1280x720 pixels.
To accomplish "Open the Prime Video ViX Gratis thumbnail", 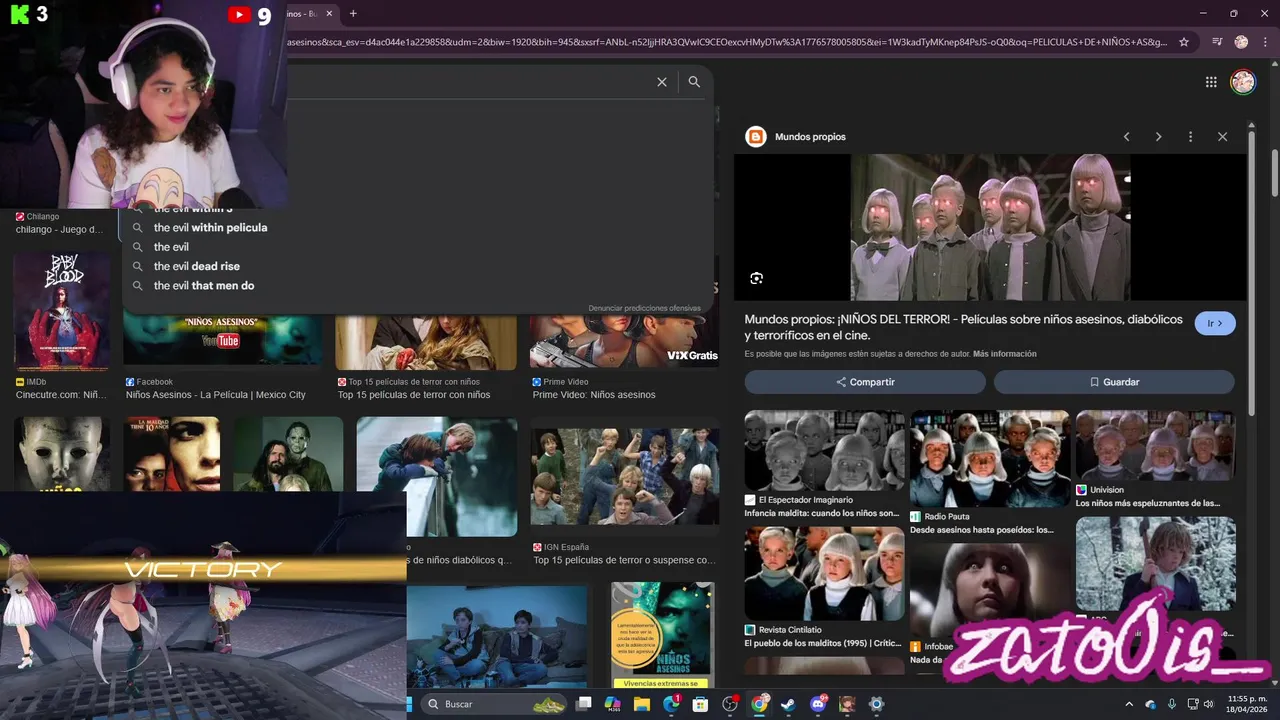I will pyautogui.click(x=624, y=342).
